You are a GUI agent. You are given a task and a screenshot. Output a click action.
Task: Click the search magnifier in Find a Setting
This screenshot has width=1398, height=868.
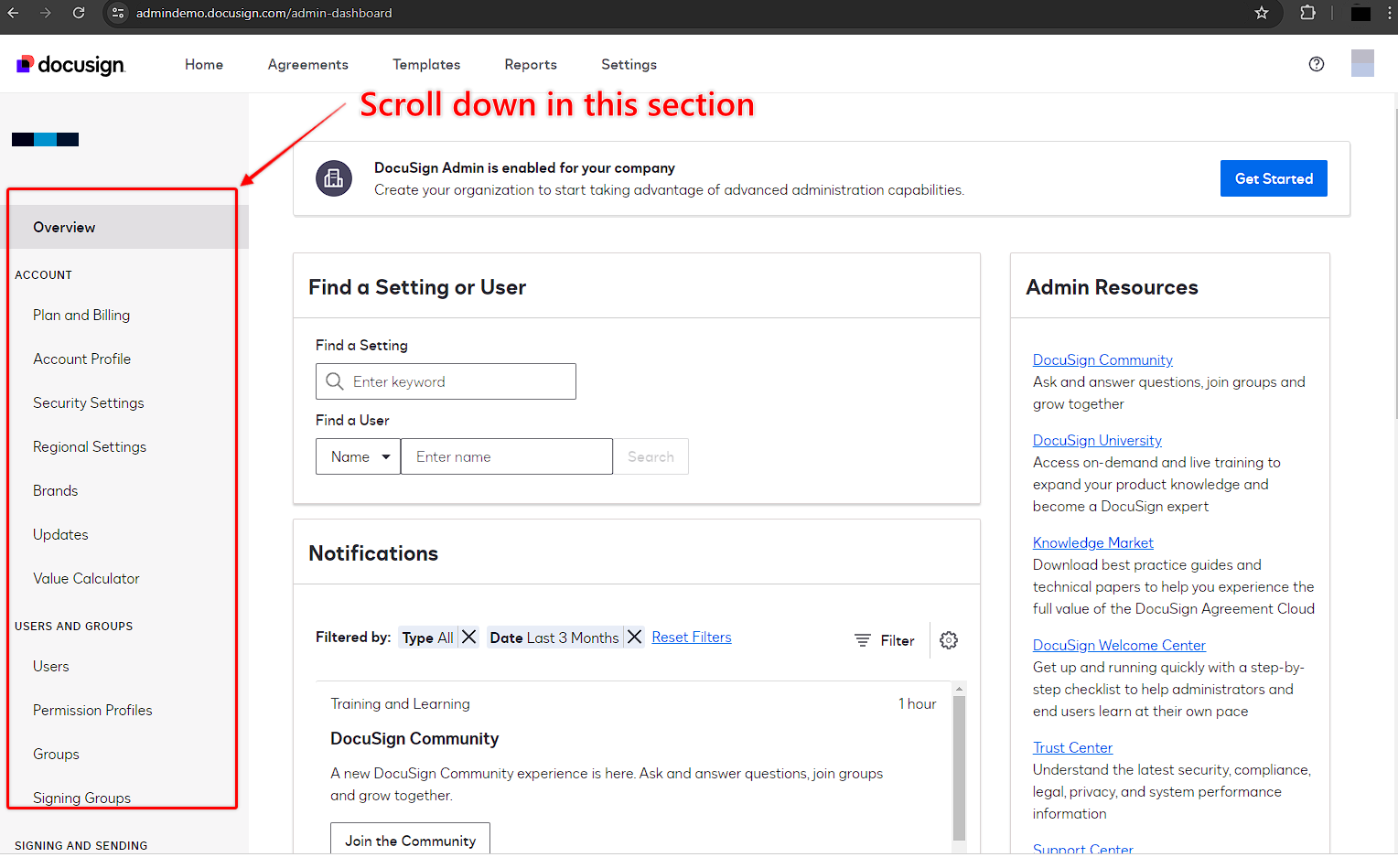click(335, 381)
